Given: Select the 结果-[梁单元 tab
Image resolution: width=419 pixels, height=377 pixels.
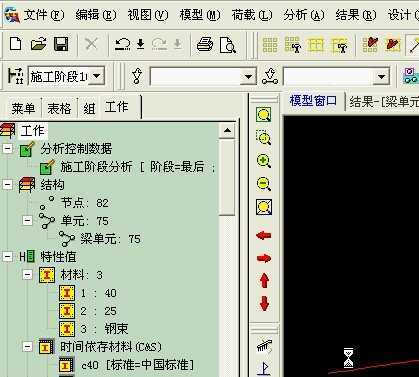Looking at the screenshot, I should [x=384, y=101].
